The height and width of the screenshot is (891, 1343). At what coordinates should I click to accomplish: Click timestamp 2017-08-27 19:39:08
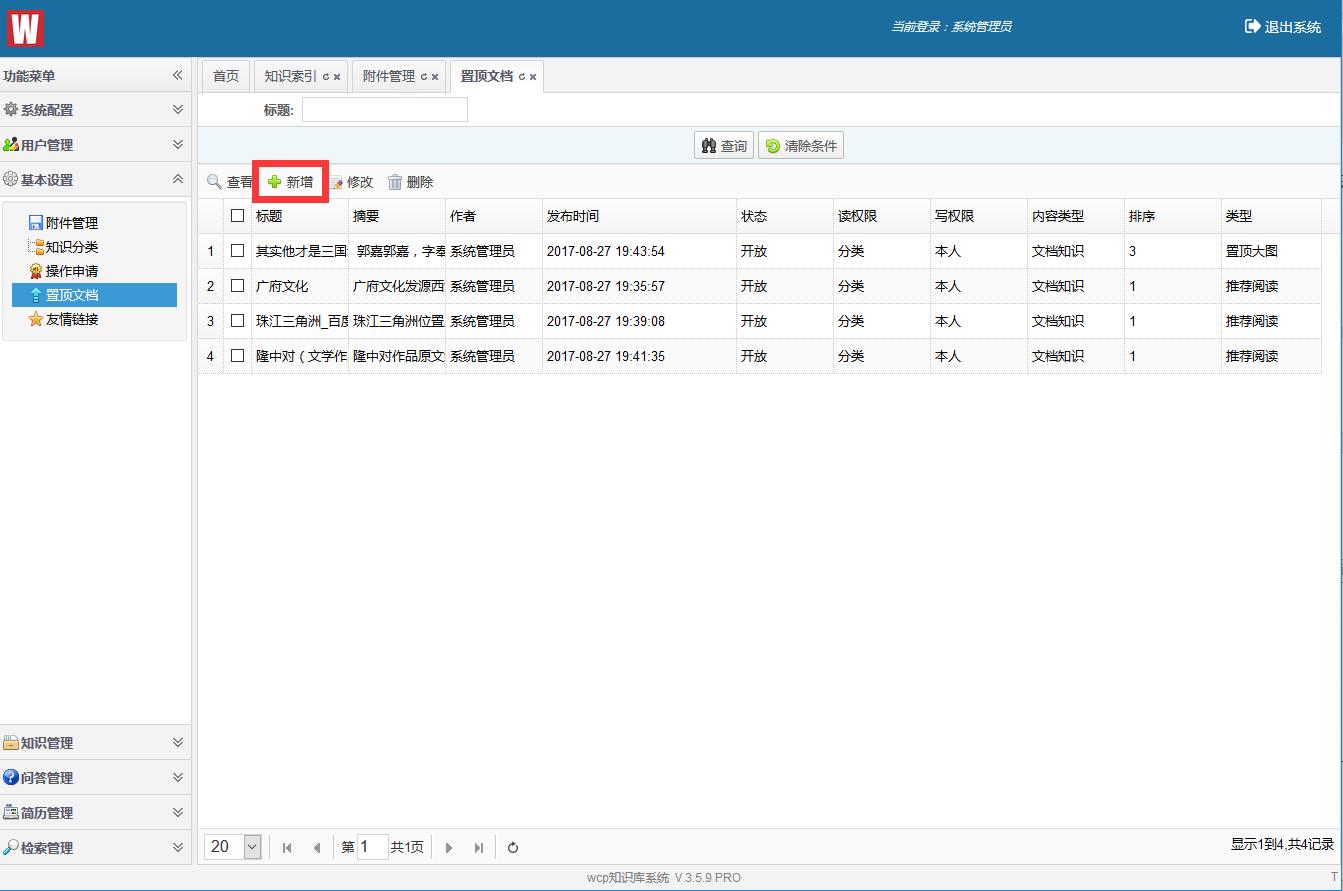[x=606, y=321]
